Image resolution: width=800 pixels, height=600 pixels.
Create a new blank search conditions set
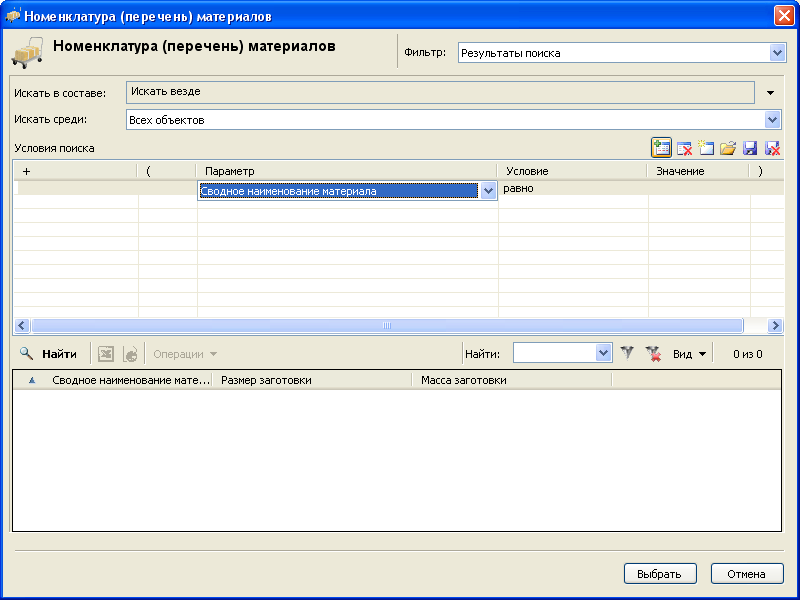tap(706, 148)
